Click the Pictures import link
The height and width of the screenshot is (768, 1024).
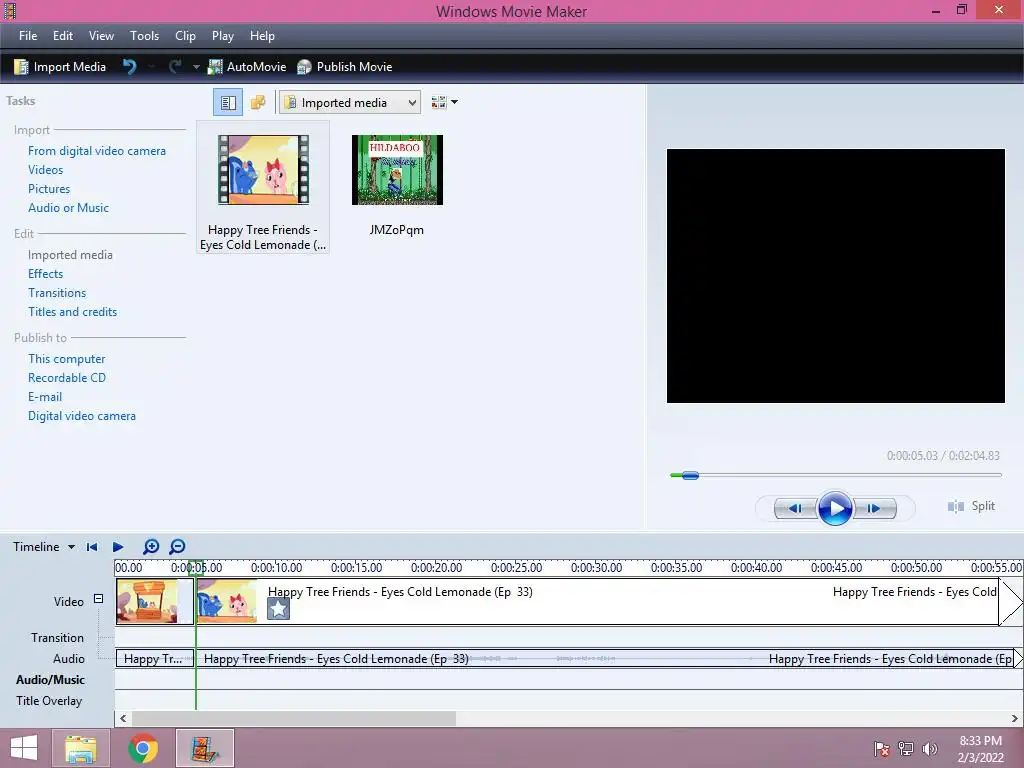[49, 189]
